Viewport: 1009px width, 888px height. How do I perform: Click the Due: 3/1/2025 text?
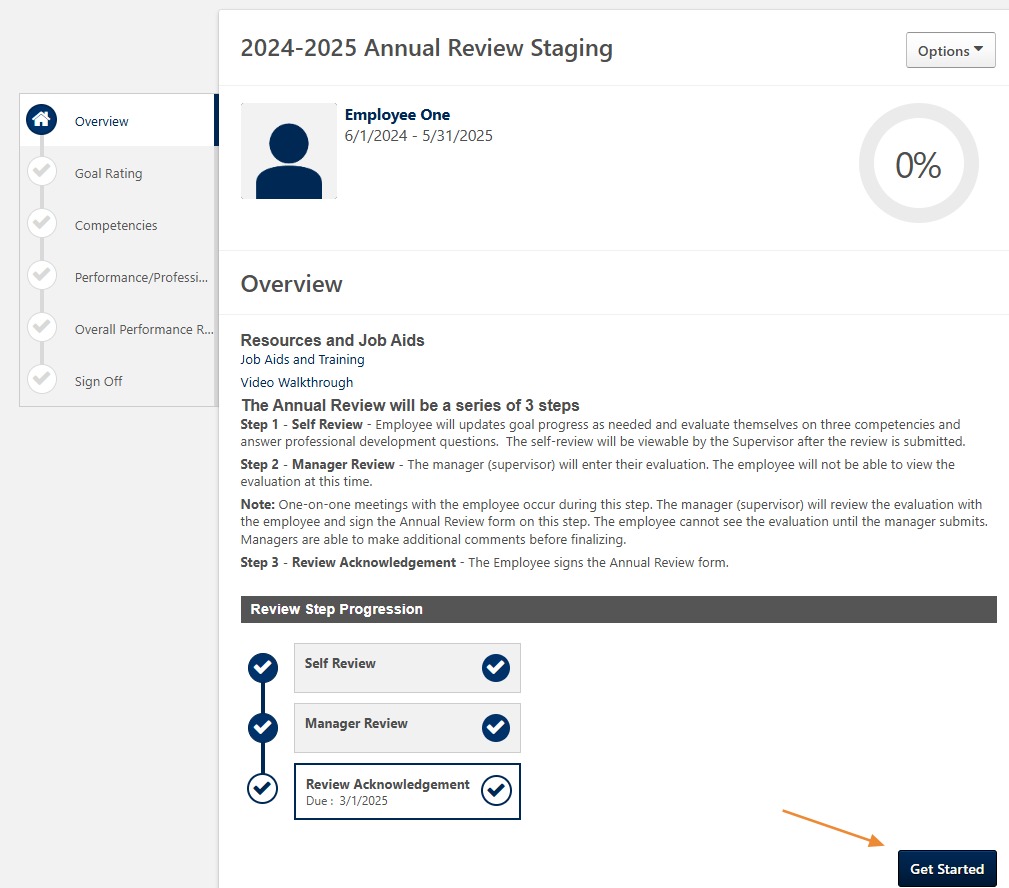click(346, 801)
